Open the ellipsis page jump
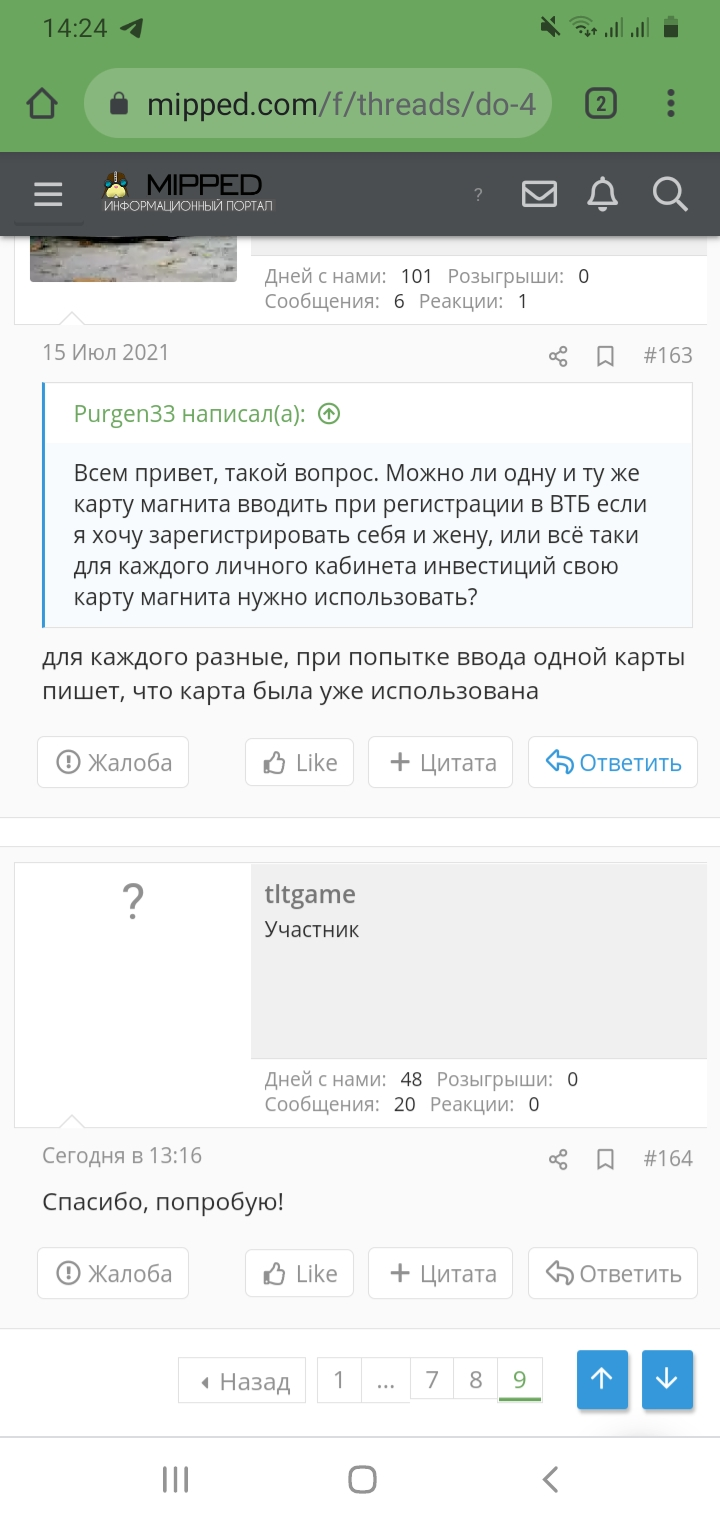Image resolution: width=720 pixels, height=1520 pixels. point(386,1380)
